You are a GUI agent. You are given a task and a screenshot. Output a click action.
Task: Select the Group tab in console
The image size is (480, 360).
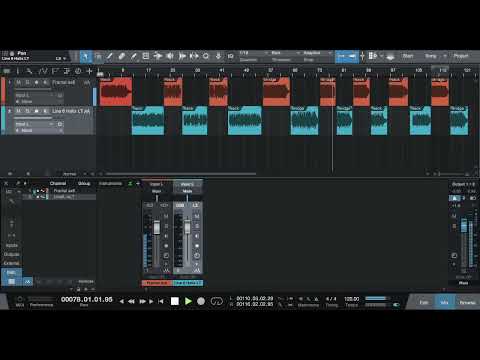click(x=84, y=184)
